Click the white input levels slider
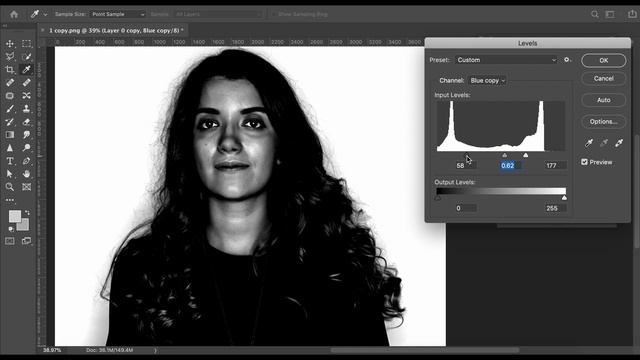The image size is (640, 360). click(526, 155)
